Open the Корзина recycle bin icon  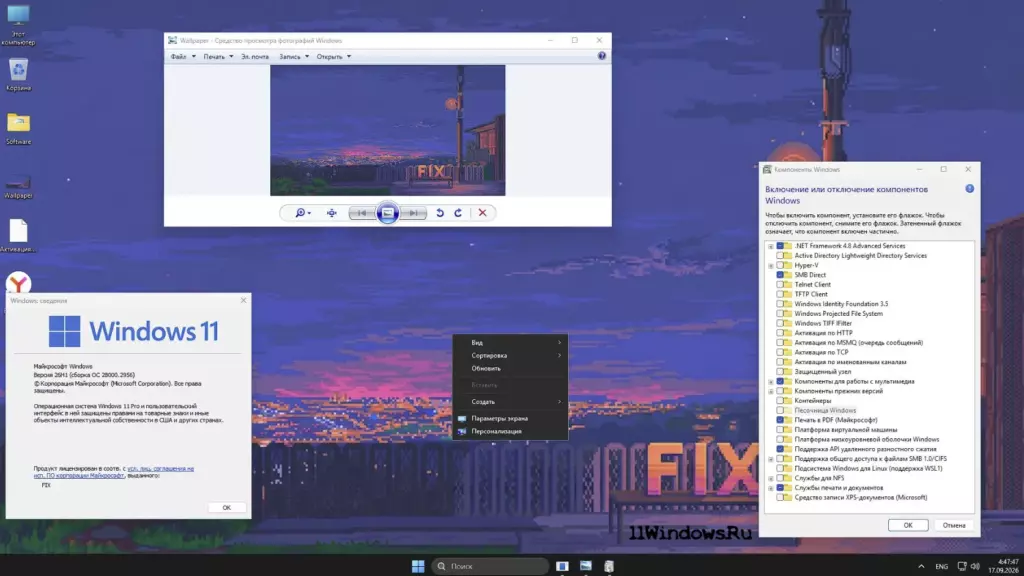[18, 74]
